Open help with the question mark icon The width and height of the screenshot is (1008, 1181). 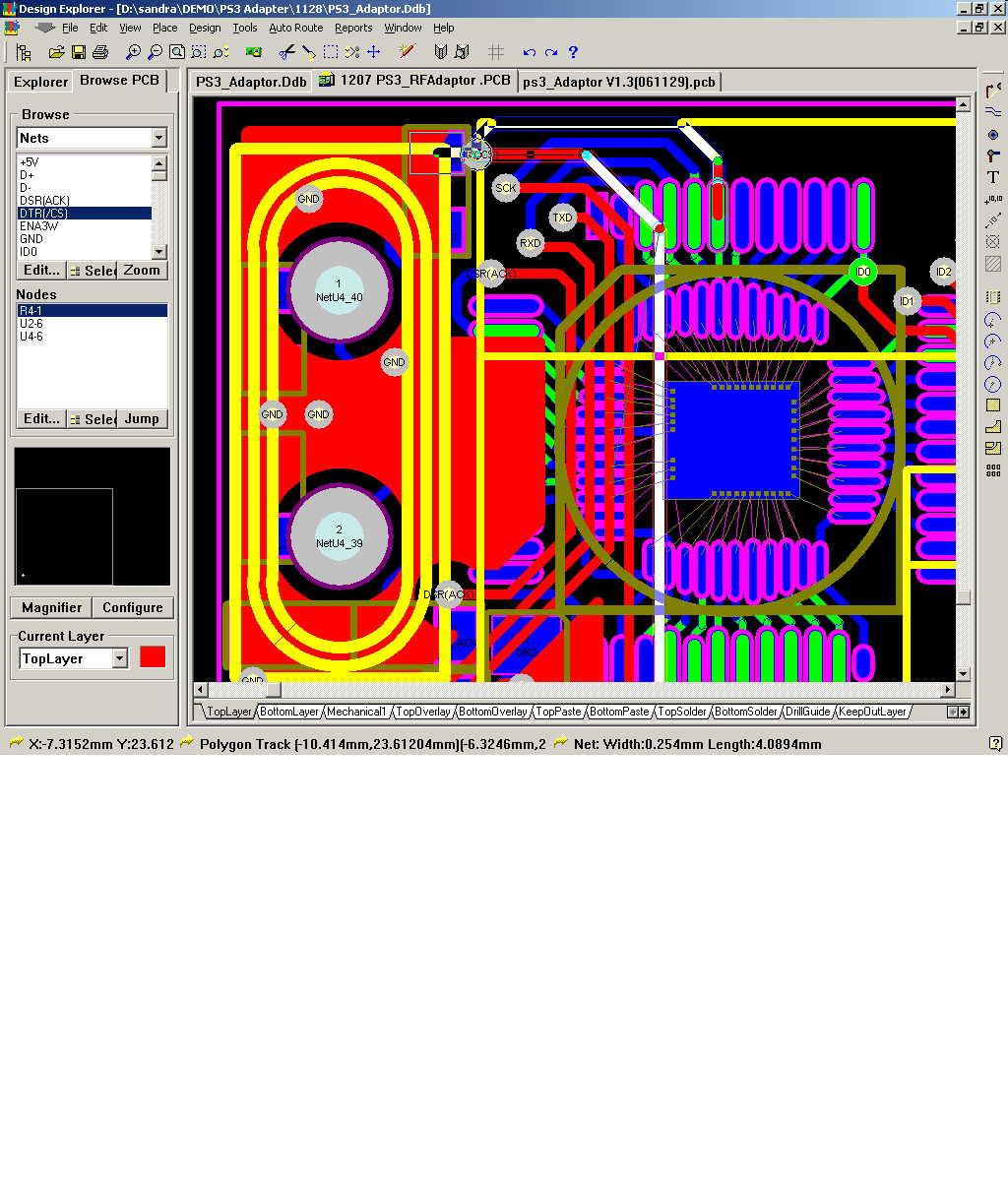(573, 52)
